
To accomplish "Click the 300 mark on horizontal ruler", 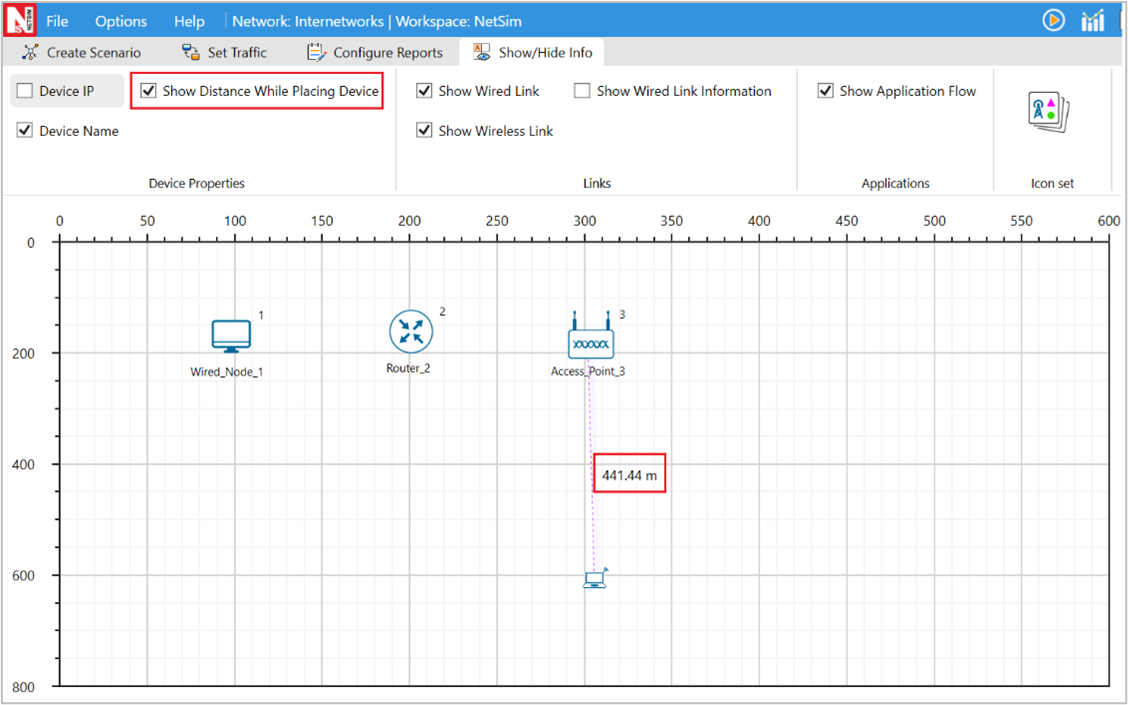I will pyautogui.click(x=584, y=221).
